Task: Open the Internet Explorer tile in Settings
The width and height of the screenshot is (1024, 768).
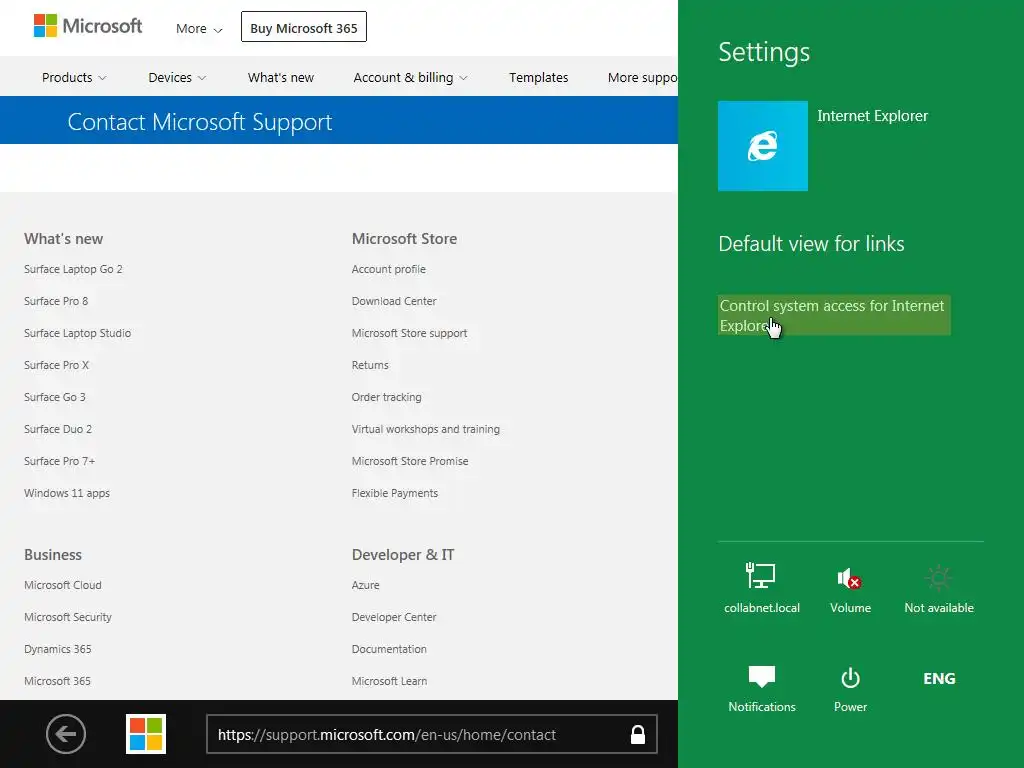Action: coord(762,146)
